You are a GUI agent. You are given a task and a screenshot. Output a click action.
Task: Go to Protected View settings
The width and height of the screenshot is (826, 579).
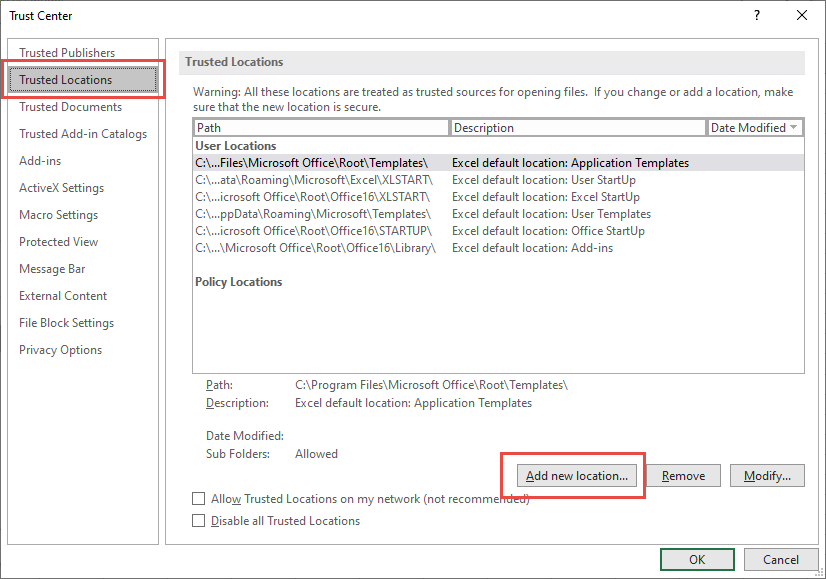coord(58,242)
